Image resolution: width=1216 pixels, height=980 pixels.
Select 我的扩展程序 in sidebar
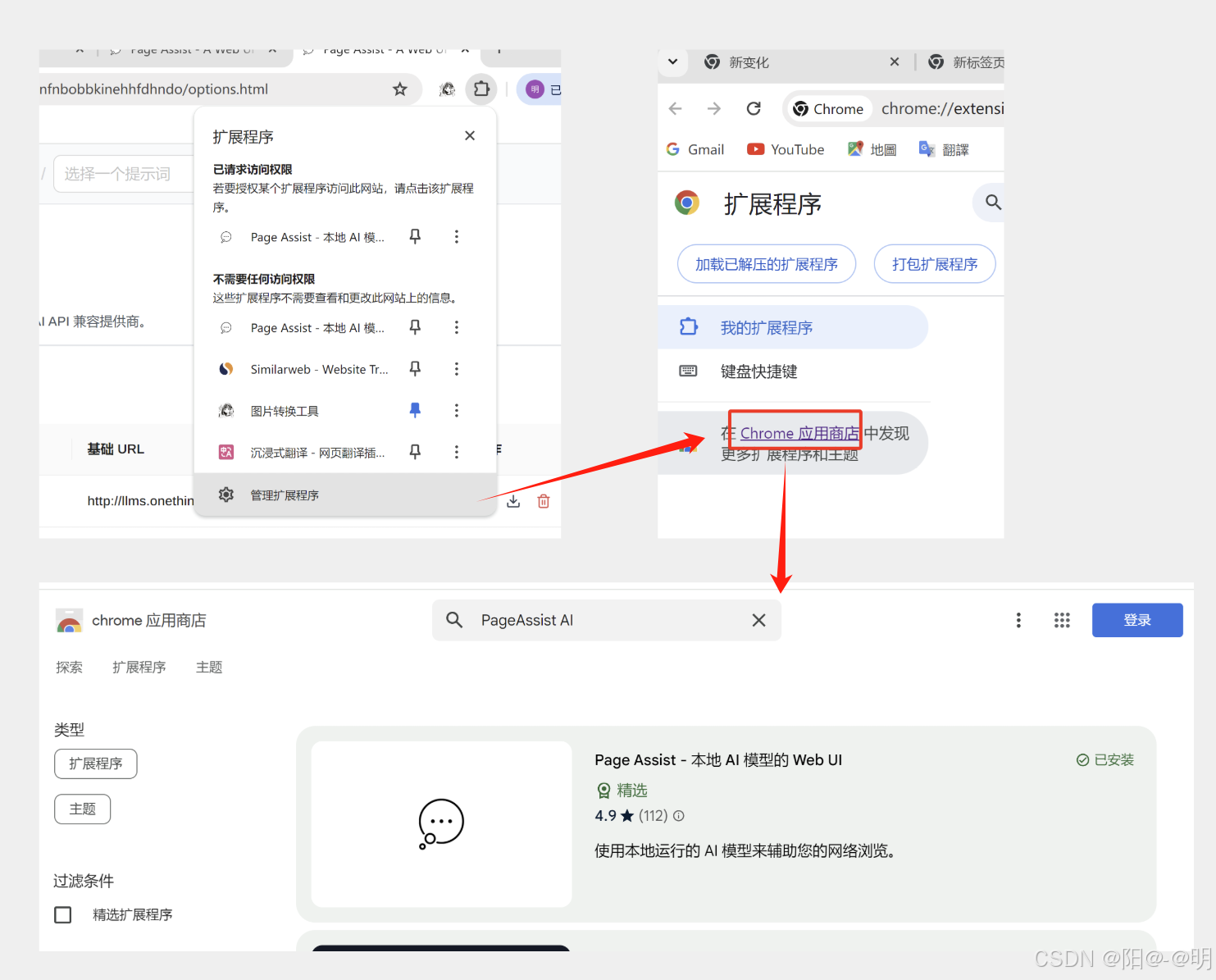click(x=793, y=327)
